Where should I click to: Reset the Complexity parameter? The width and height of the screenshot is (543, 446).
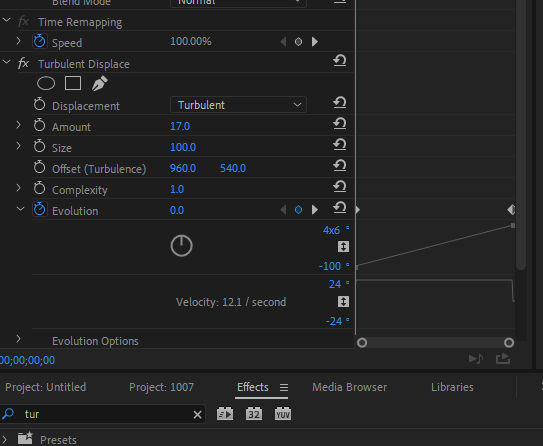point(339,187)
